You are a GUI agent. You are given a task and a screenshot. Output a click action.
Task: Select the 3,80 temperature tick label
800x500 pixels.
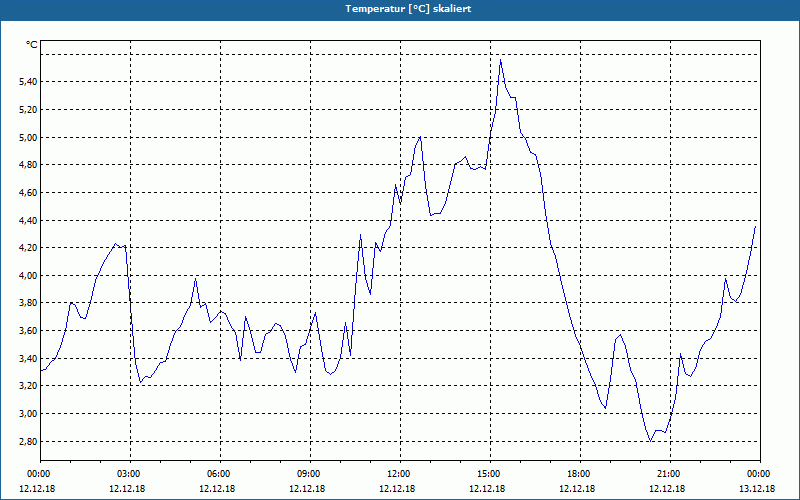[28, 303]
